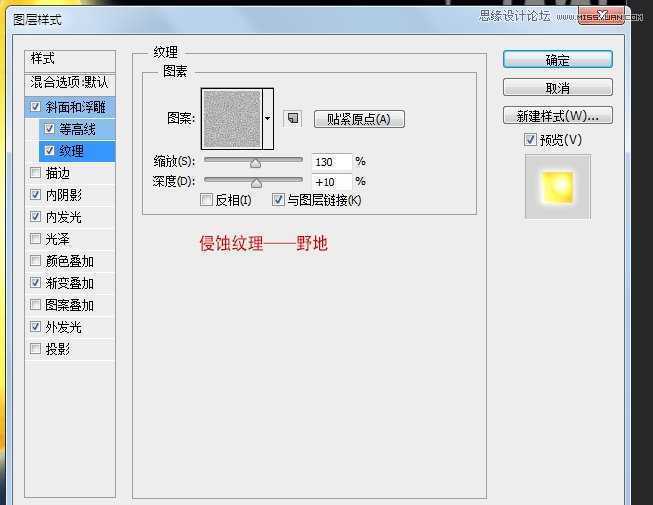Close the 图层样式 dialog
The image size is (653, 505).
[x=601, y=16]
